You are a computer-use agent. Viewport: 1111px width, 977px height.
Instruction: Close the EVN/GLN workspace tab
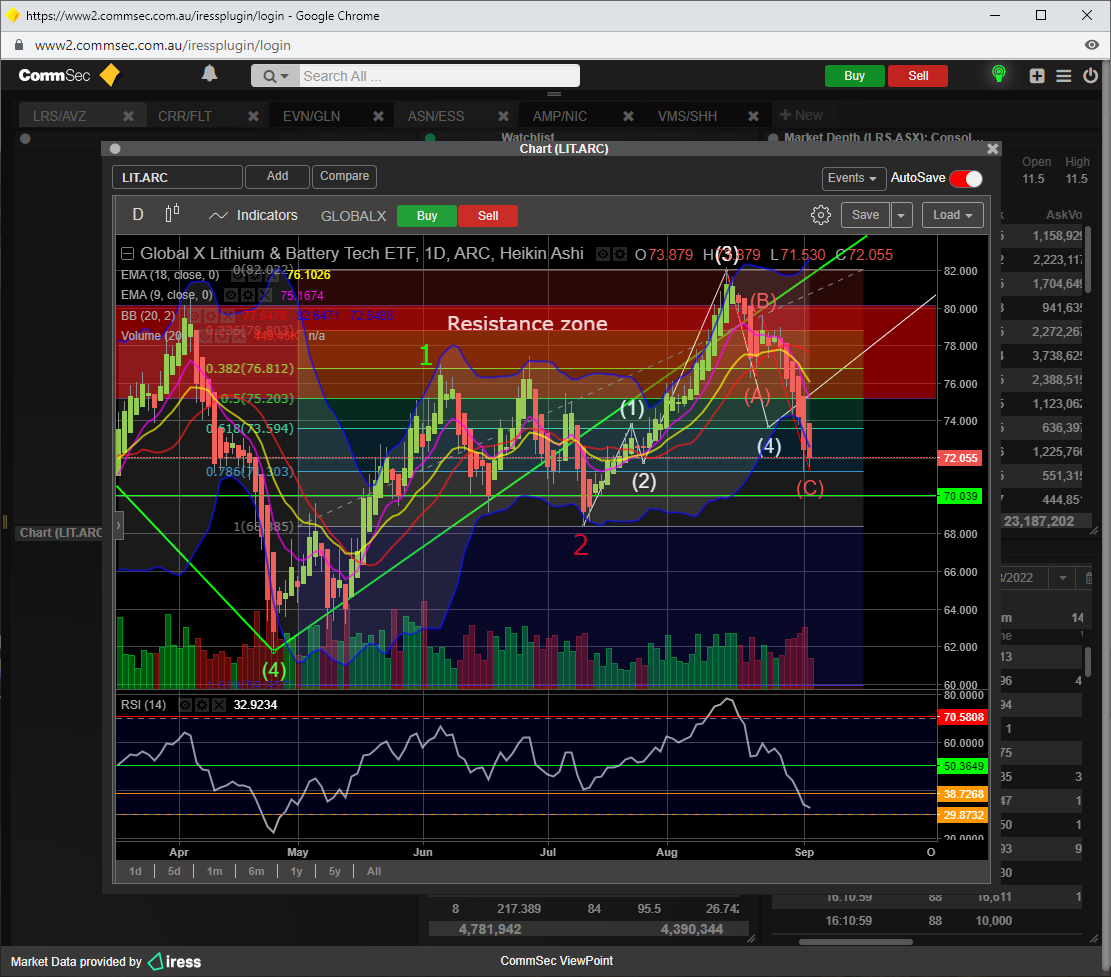pos(378,115)
